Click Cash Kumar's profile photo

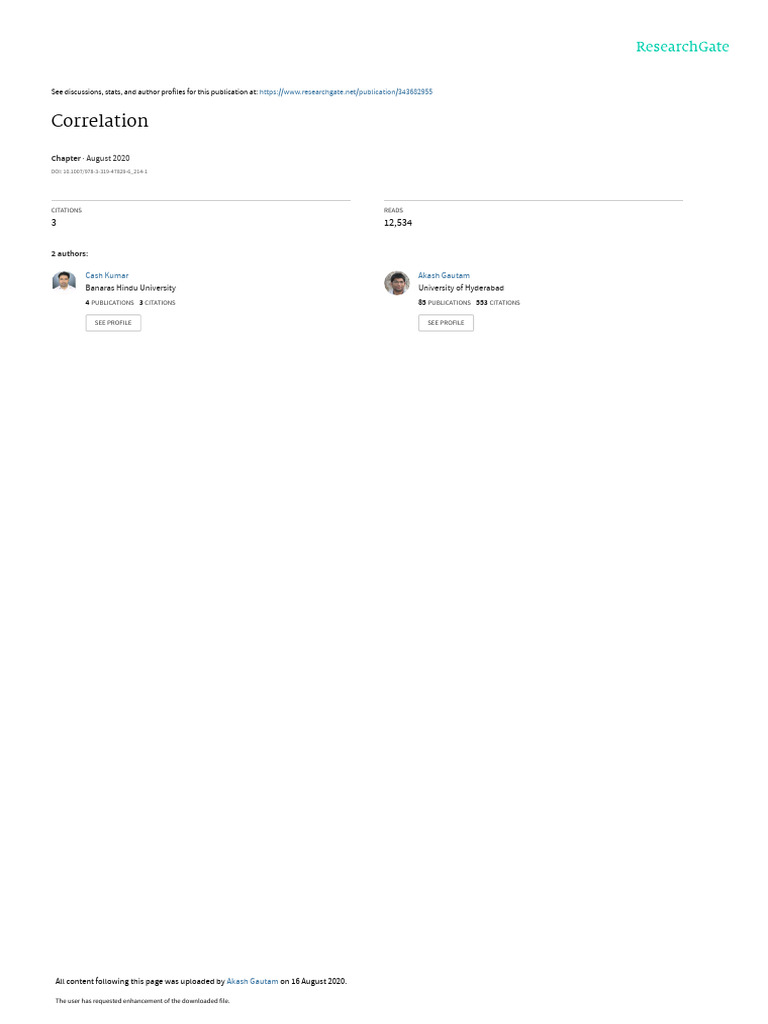[64, 281]
